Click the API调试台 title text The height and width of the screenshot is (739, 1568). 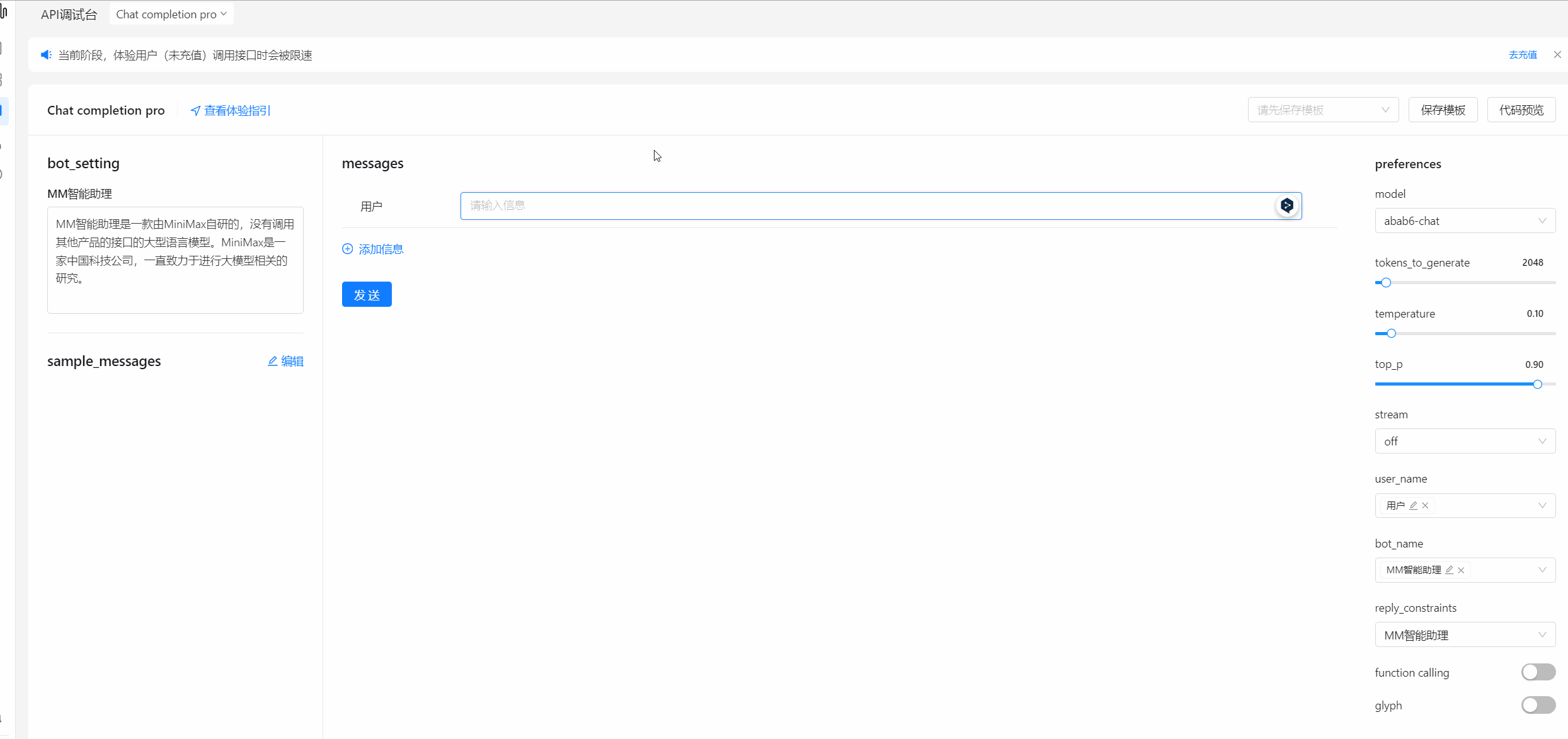coord(69,14)
